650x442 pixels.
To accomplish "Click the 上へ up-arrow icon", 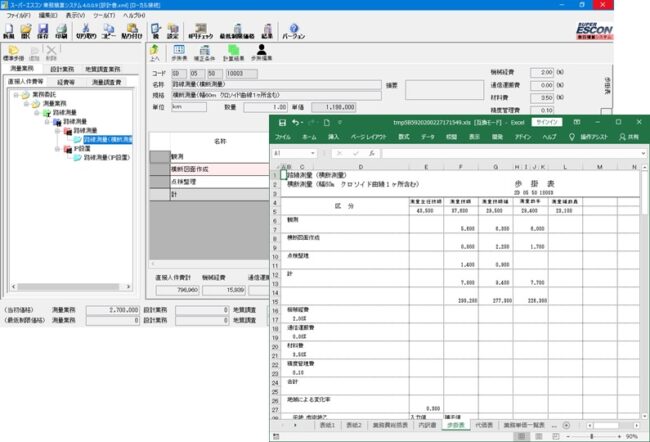I will point(155,53).
